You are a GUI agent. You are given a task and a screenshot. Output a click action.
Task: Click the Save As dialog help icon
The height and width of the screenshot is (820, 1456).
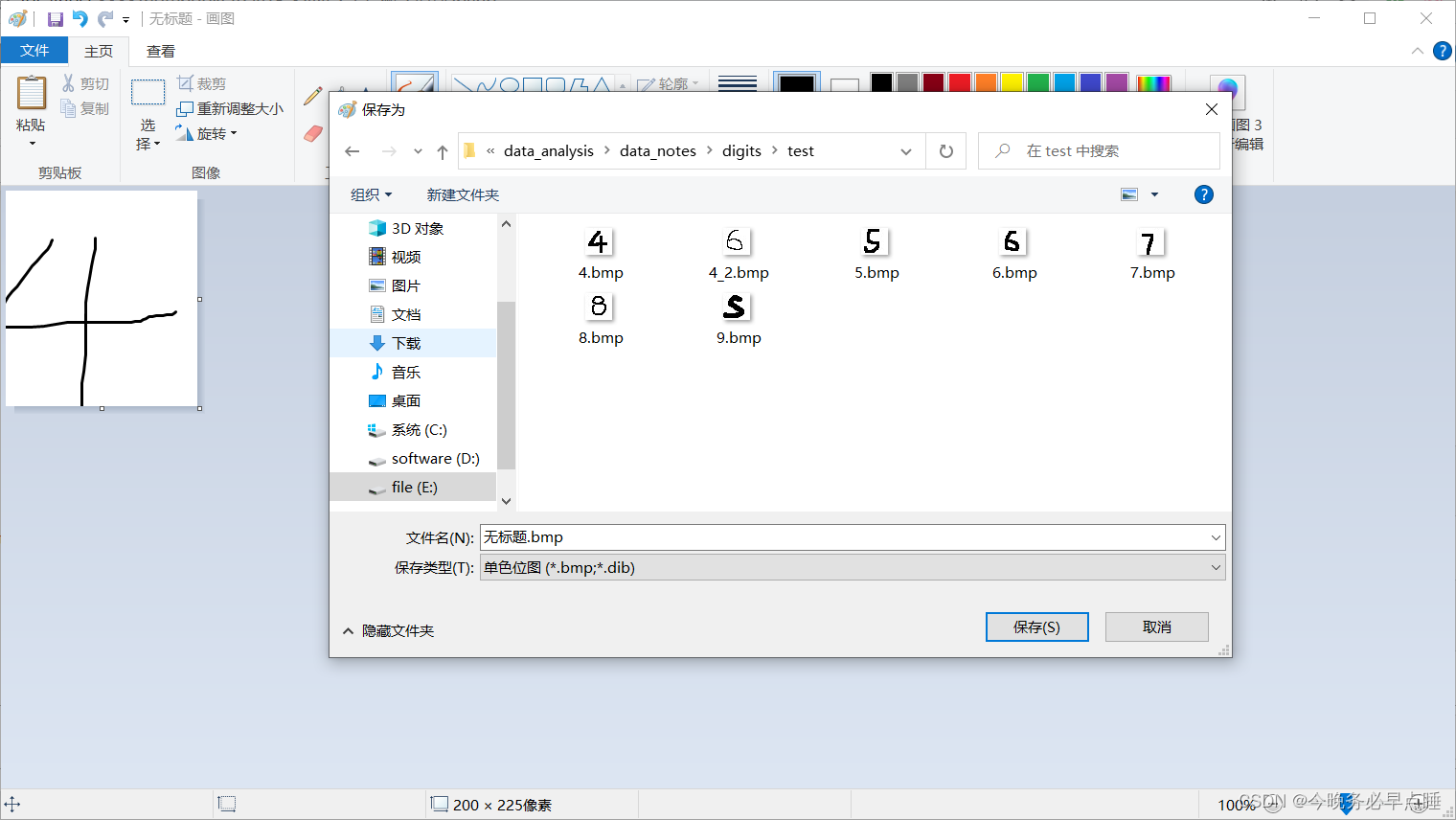1204,194
